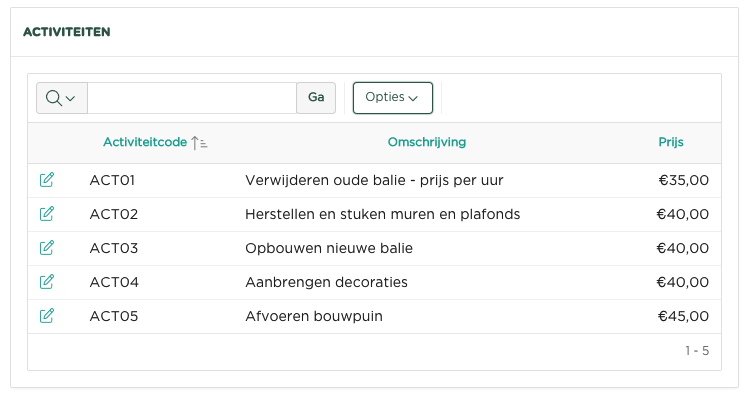Sort by the Activiteitcode column header
Viewport: 745px width, 398px height.
[x=145, y=142]
